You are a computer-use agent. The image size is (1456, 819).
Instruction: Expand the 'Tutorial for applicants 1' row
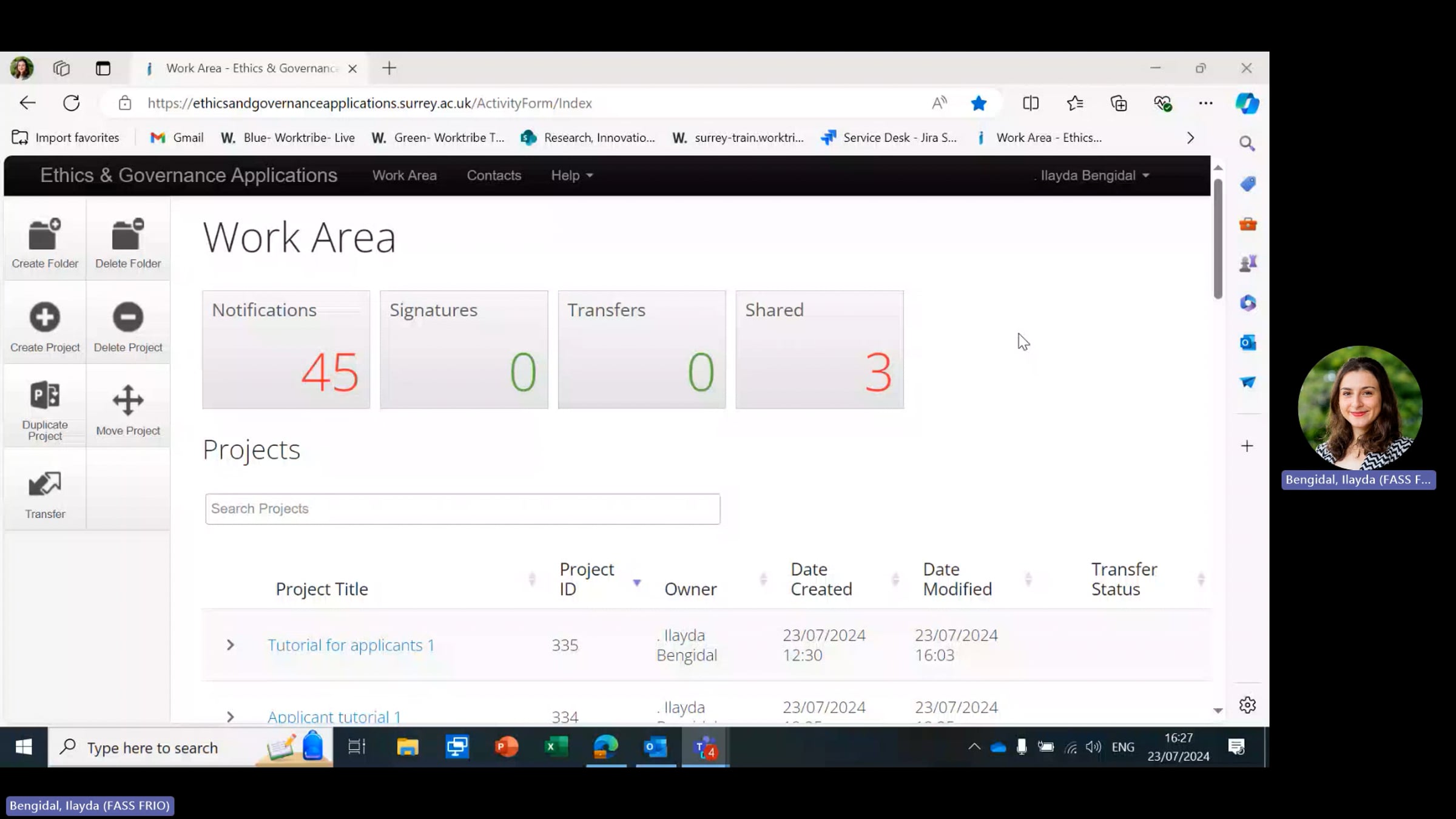pos(230,645)
